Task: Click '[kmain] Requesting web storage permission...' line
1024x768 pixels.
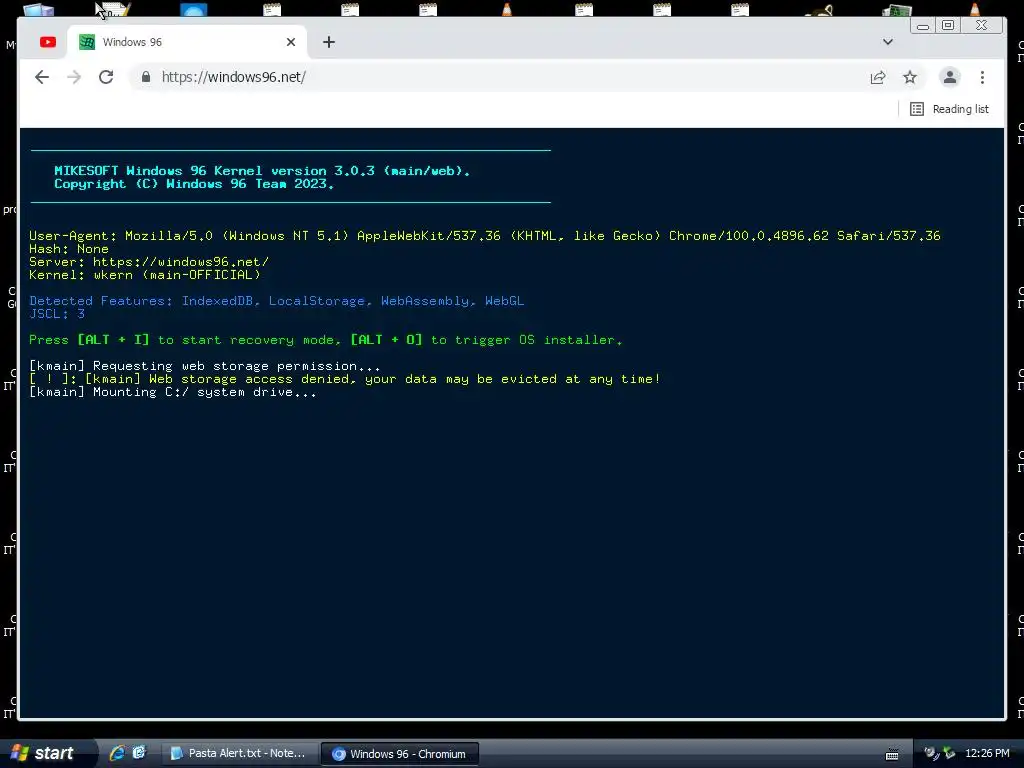Action: [x=204, y=366]
